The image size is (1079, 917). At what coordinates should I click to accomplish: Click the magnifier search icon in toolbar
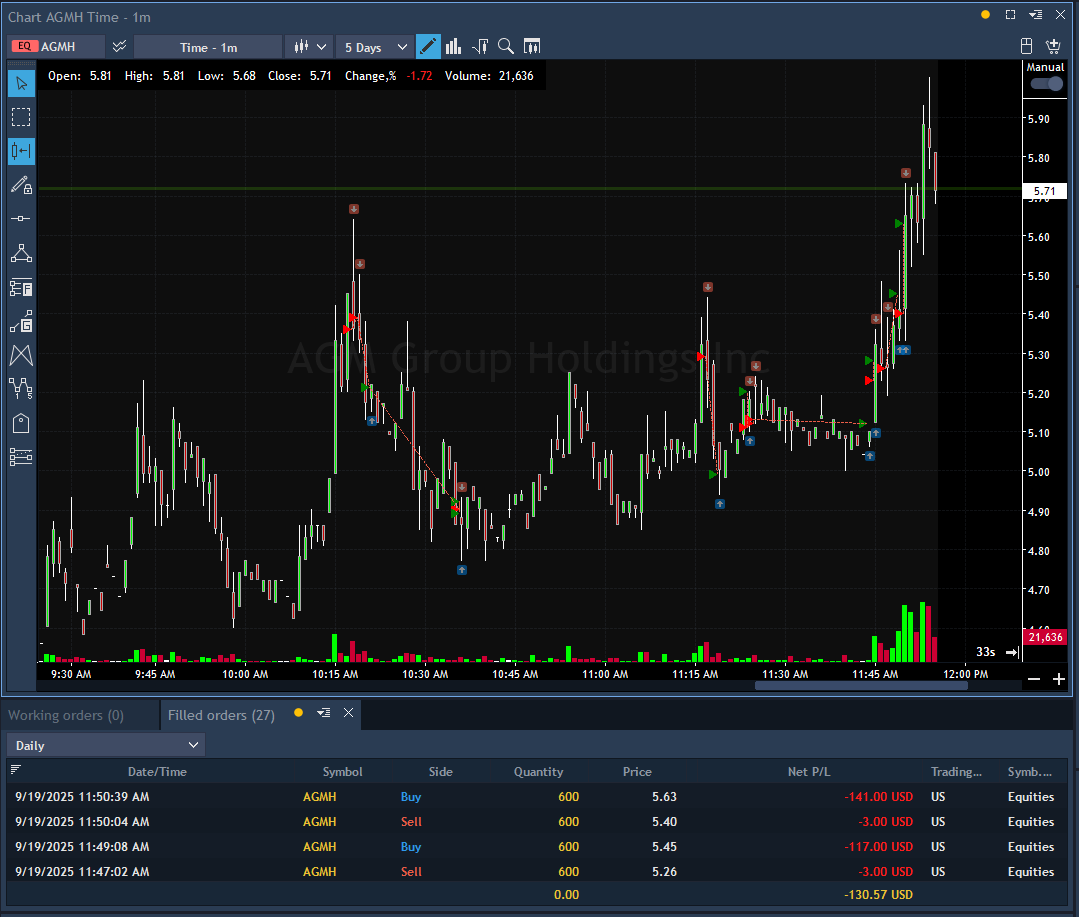click(x=506, y=46)
